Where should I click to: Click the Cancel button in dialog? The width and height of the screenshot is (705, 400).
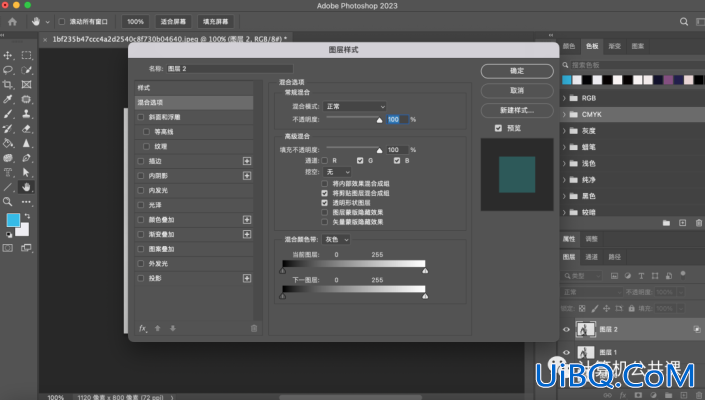[517, 90]
